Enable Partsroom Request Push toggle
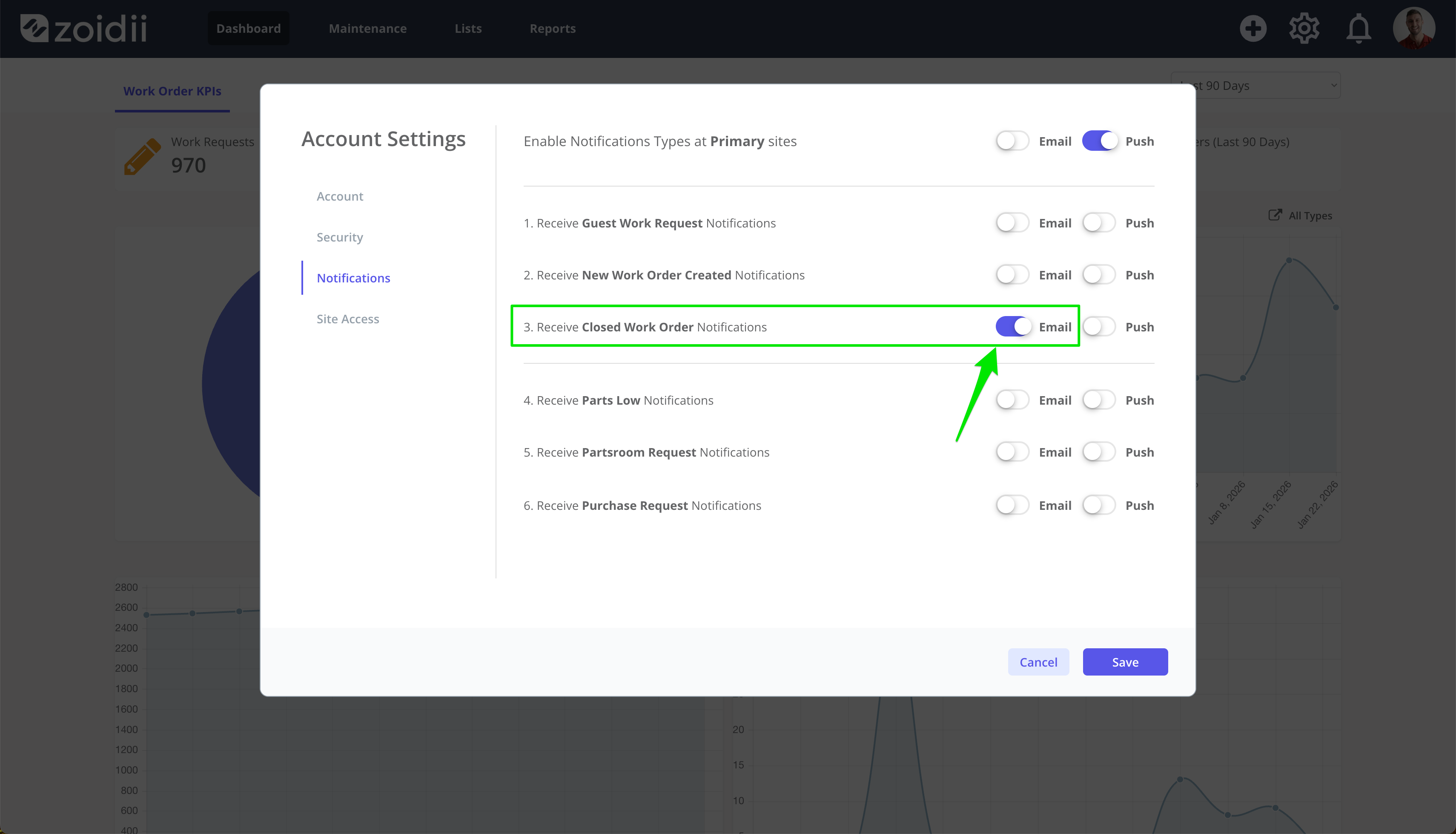This screenshot has width=1456, height=834. tap(1099, 452)
